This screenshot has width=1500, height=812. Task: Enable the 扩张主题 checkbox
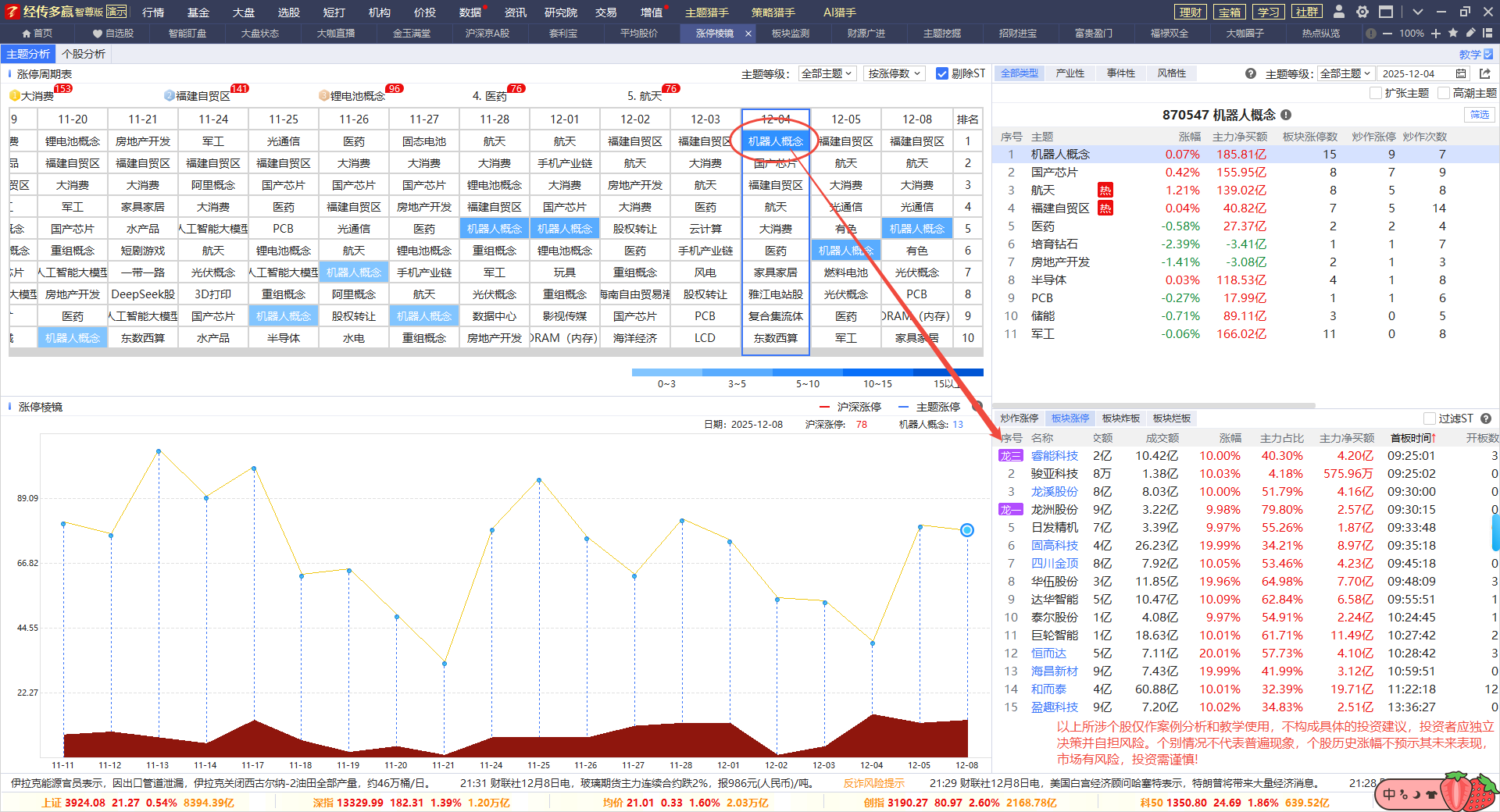tap(1376, 93)
